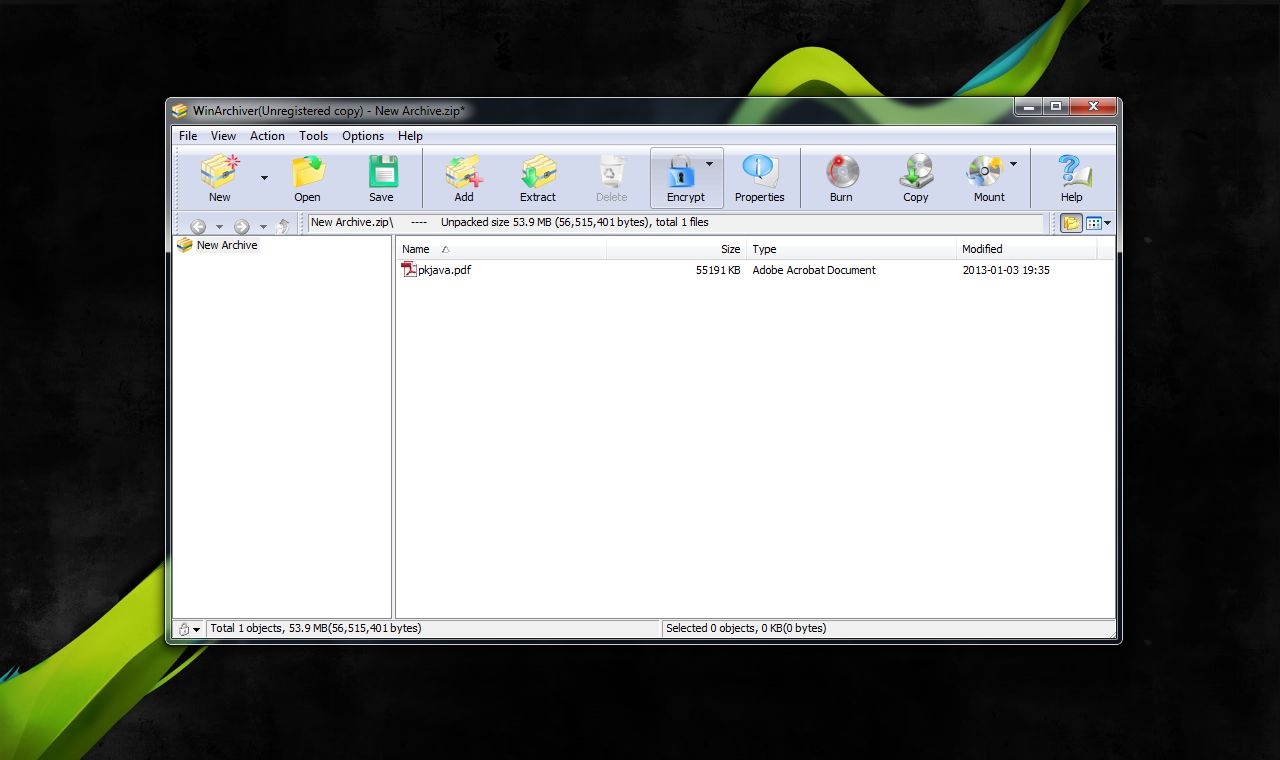
Task: Click the Adobe Acrobat Document type cell
Action: pyautogui.click(x=814, y=270)
